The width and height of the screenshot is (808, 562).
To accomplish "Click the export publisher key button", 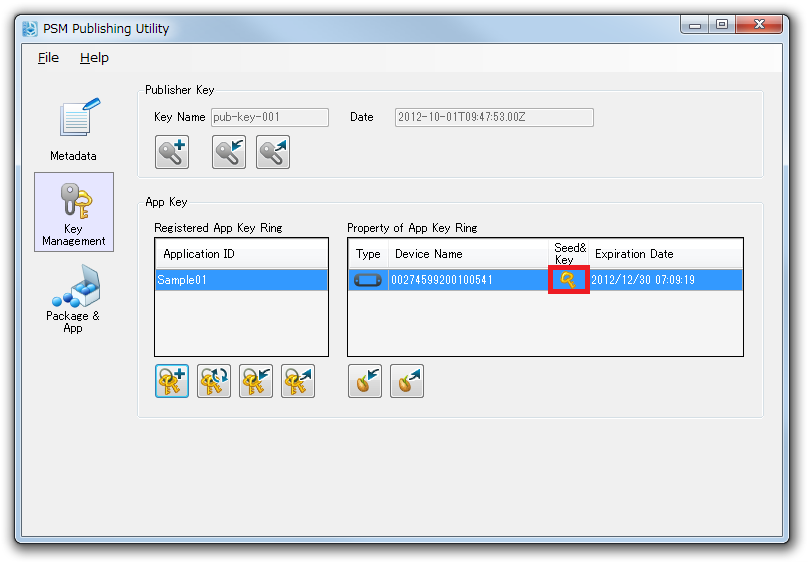I will [272, 152].
